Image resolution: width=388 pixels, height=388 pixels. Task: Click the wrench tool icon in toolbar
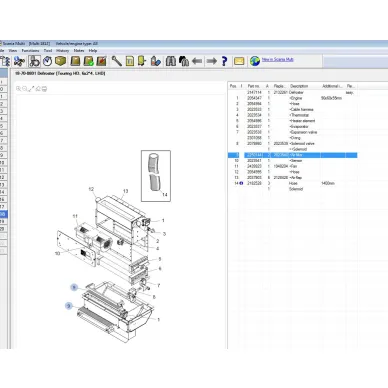coord(116,61)
